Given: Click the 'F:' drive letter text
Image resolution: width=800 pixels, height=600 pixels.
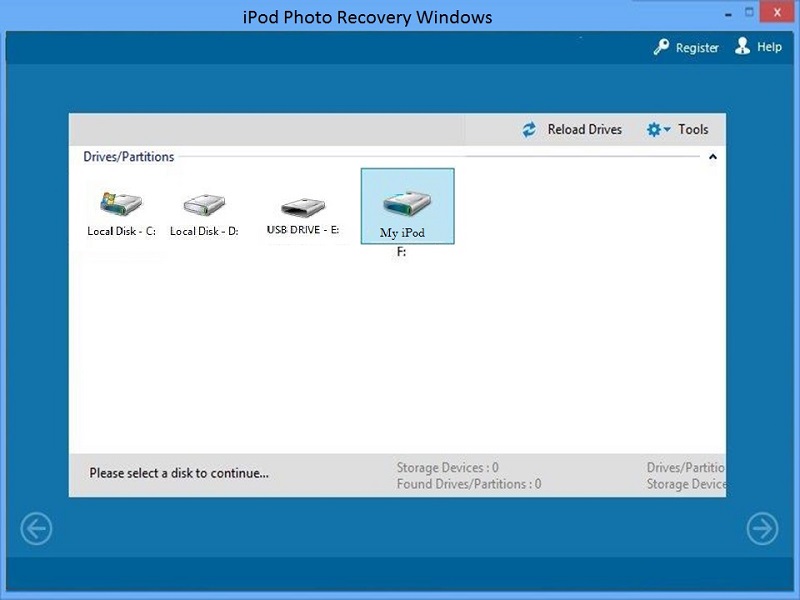Looking at the screenshot, I should coord(402,252).
